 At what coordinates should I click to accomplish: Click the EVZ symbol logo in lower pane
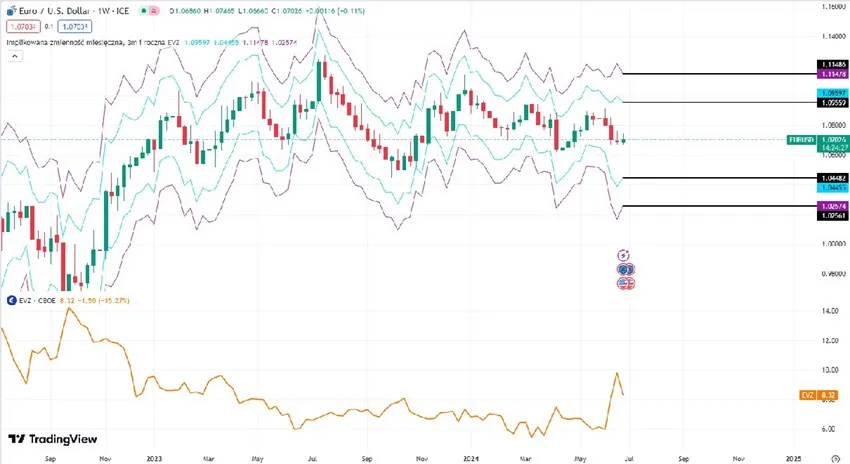click(11, 300)
